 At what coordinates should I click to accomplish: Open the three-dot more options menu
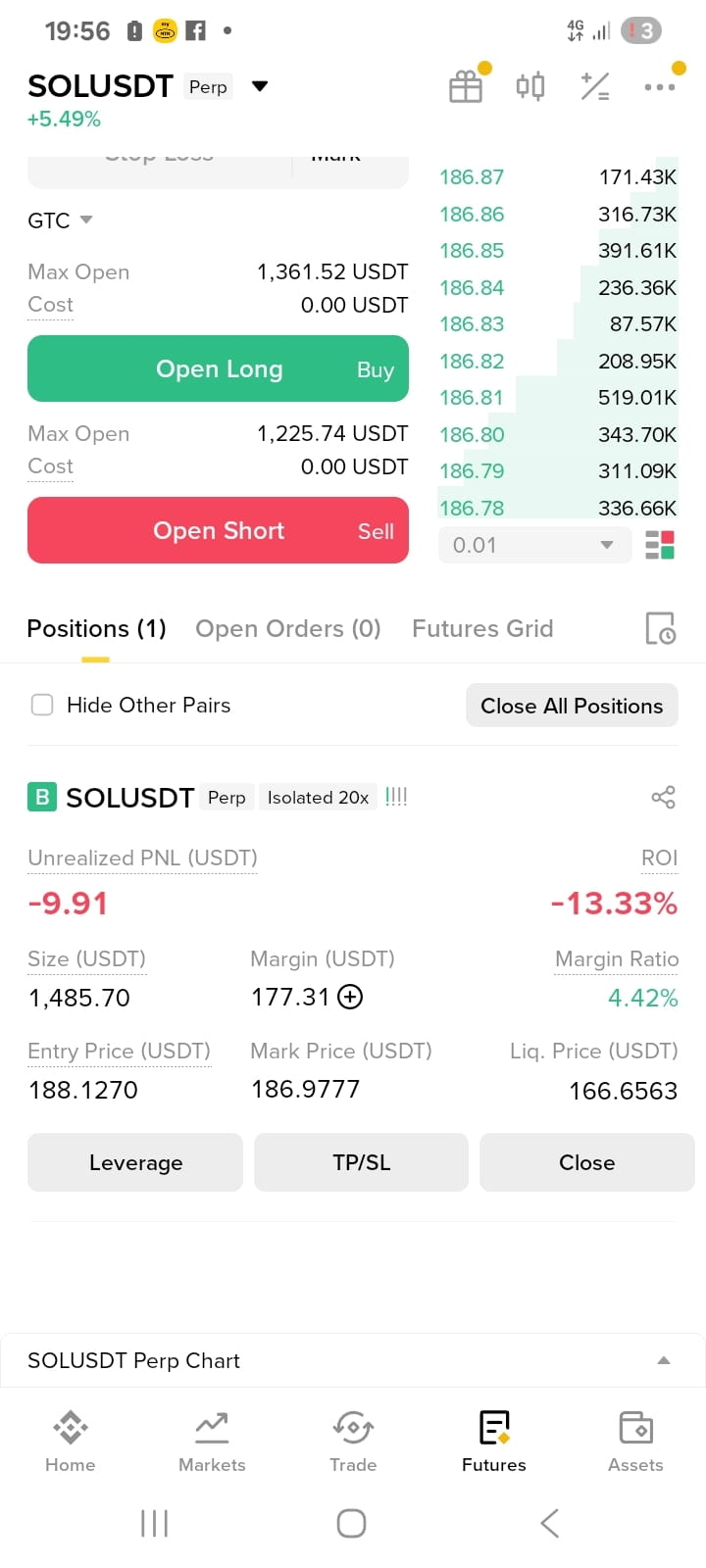(x=660, y=87)
